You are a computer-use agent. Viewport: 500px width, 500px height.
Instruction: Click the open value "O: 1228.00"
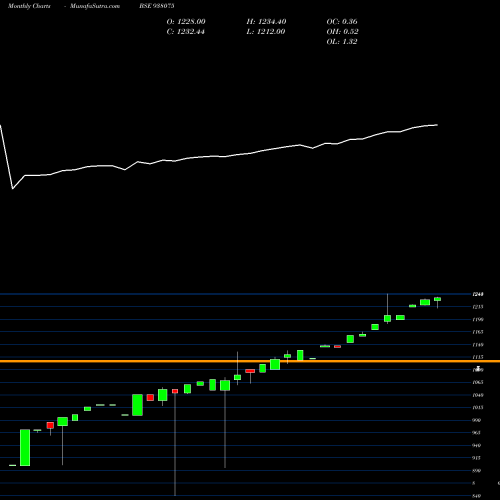tap(186, 22)
